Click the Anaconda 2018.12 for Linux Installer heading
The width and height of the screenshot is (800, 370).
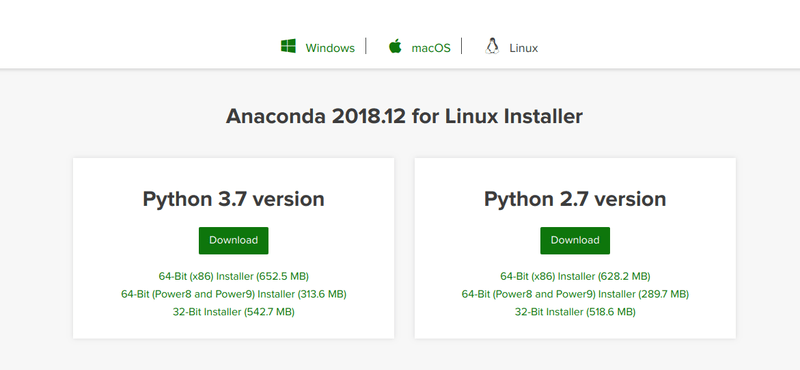(404, 116)
